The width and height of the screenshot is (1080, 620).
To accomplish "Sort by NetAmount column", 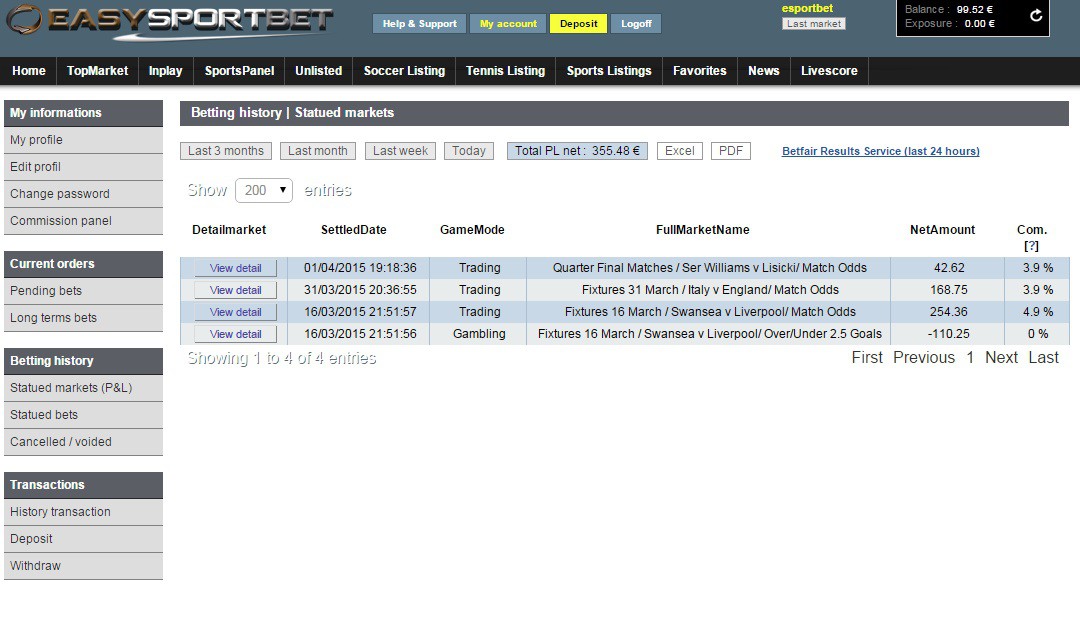I will 942,230.
